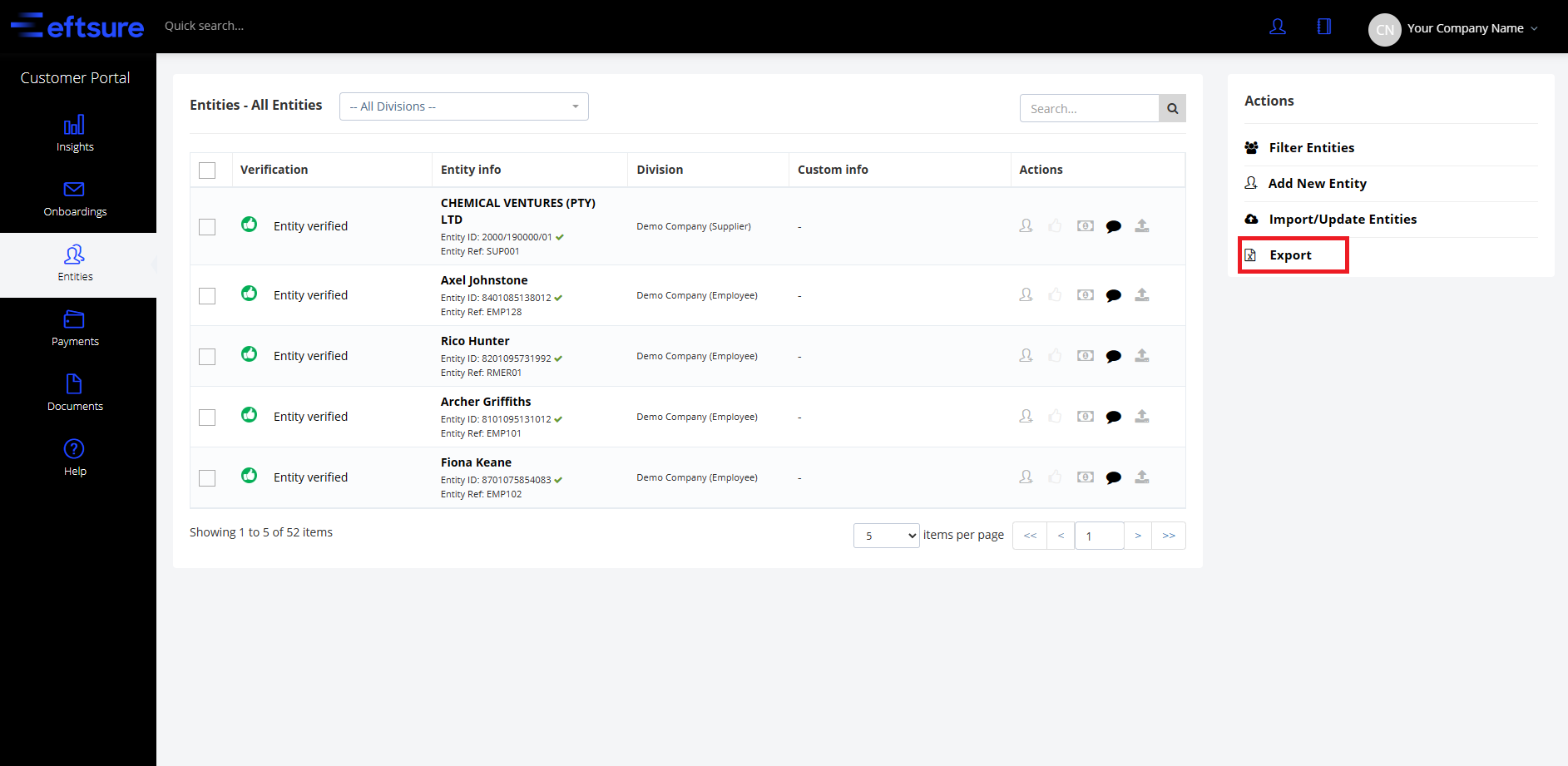Click Add New Entity link
The width and height of the screenshot is (1568, 766).
coord(1317,184)
